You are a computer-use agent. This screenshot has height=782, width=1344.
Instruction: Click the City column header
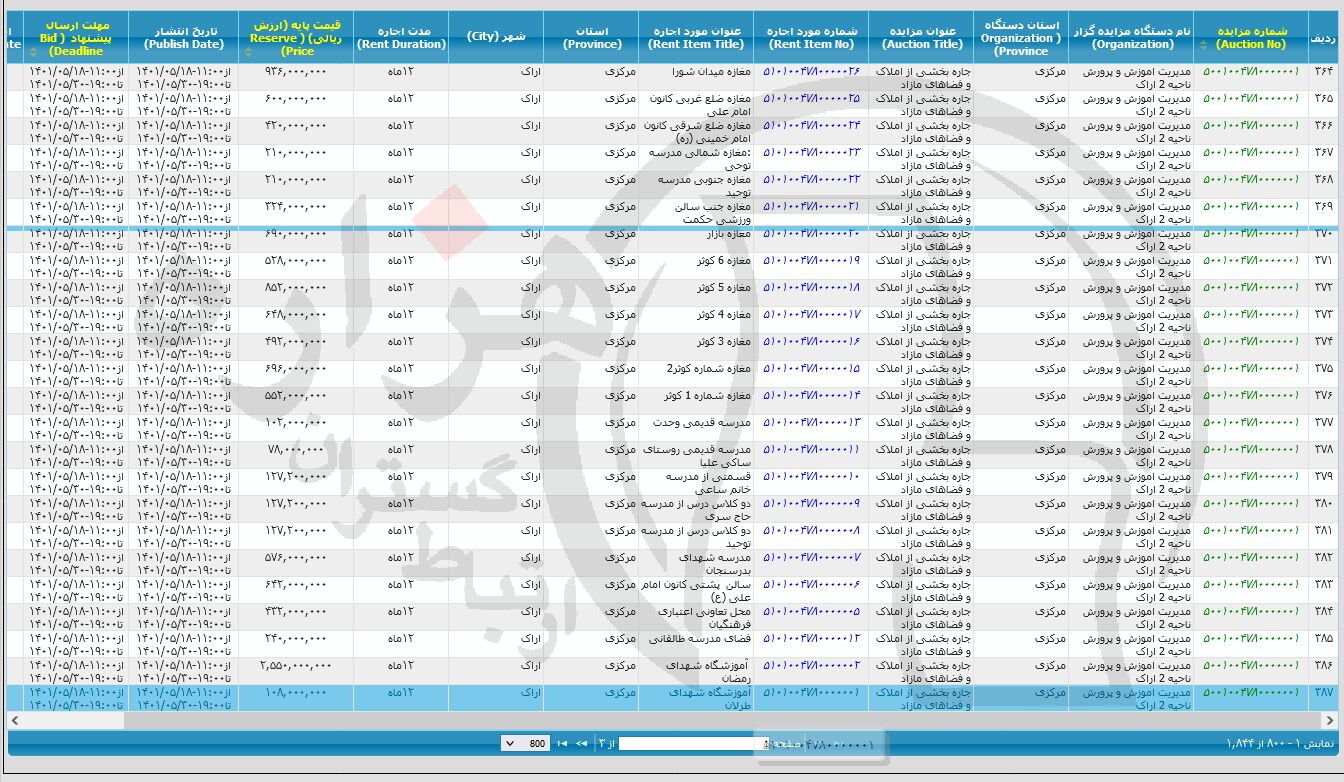click(x=496, y=38)
